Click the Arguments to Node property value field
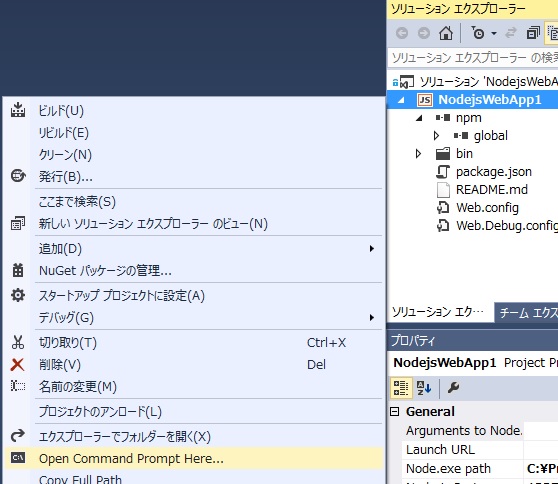The image size is (558, 484). click(x=541, y=431)
